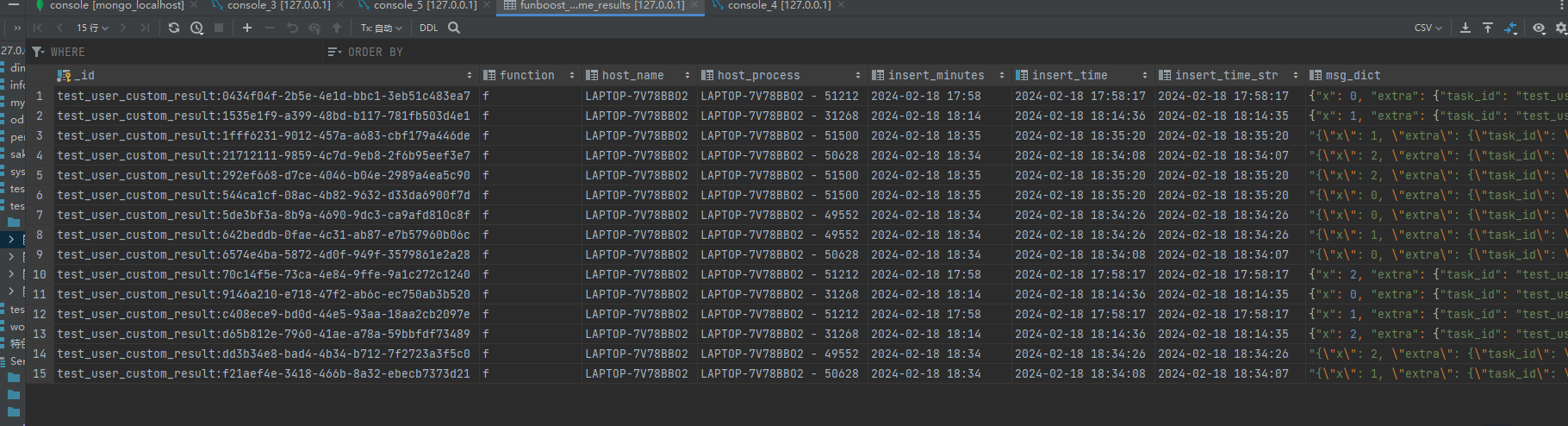Expand hidden toolbar items double chevron
The image size is (1568, 426).
[x=17, y=28]
